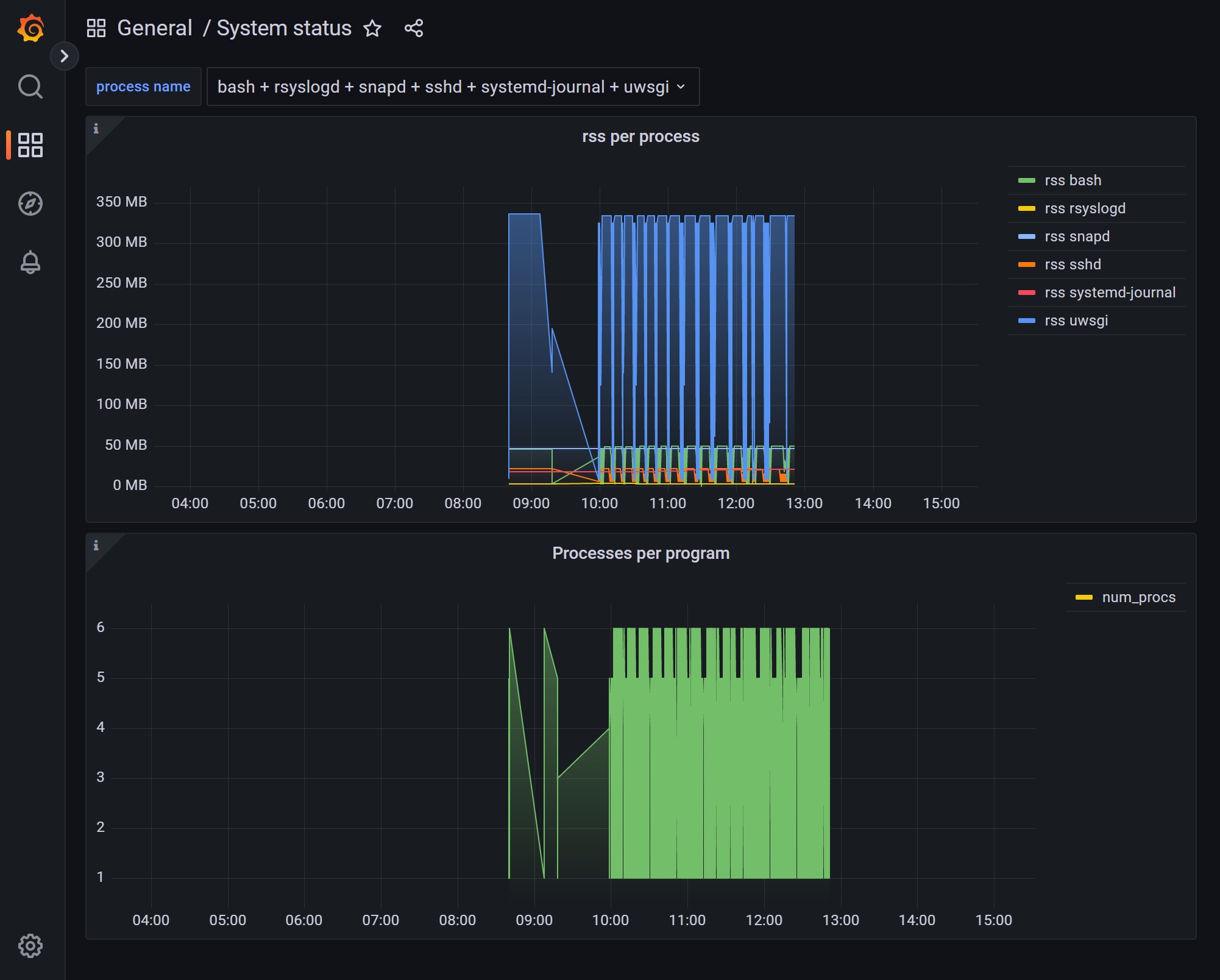Star the System status dashboard
Image resolution: width=1220 pixels, height=980 pixels.
pos(372,29)
